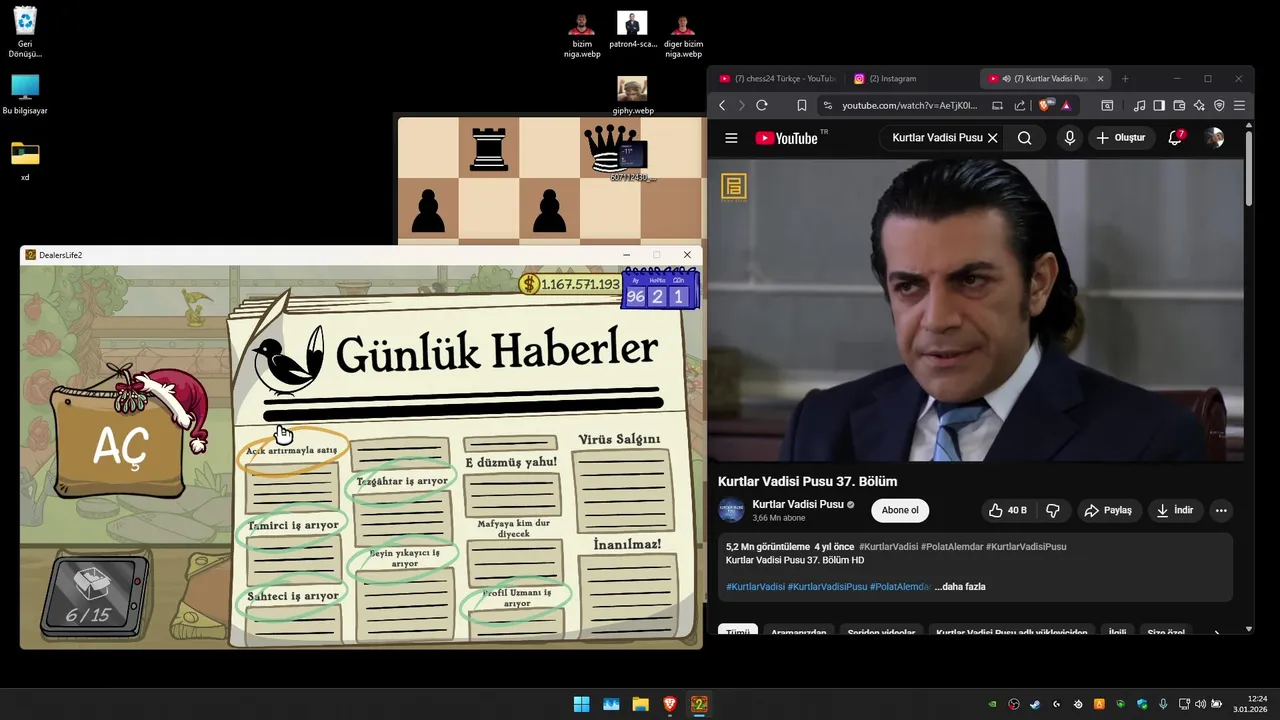This screenshot has width=1280, height=720.
Task: Dislike the video
Action: click(1053, 510)
